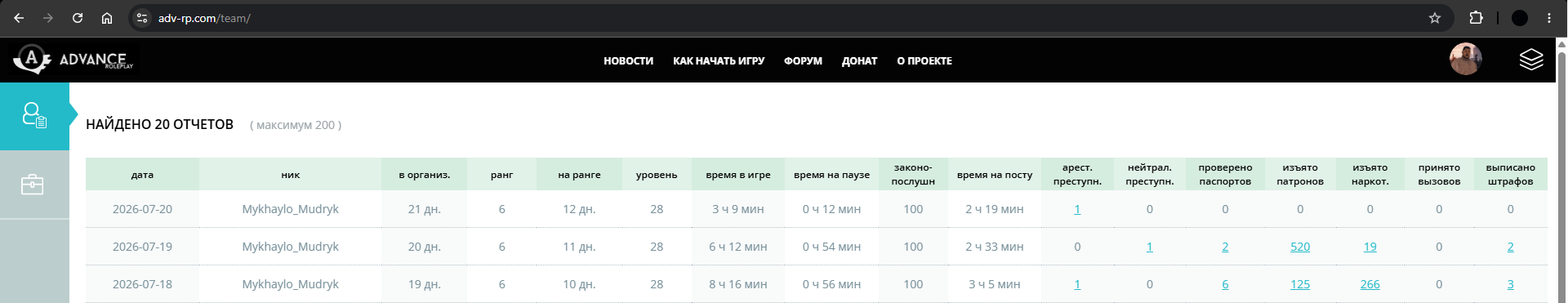Click the 'принято вызовов' column header
Screen dimensions: 1568x303
[x=1439, y=174]
